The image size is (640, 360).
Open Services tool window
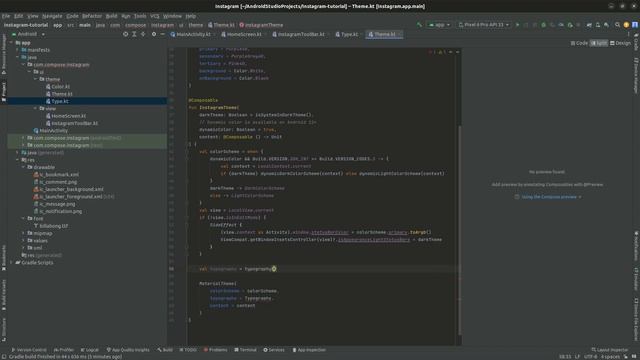[274, 350]
